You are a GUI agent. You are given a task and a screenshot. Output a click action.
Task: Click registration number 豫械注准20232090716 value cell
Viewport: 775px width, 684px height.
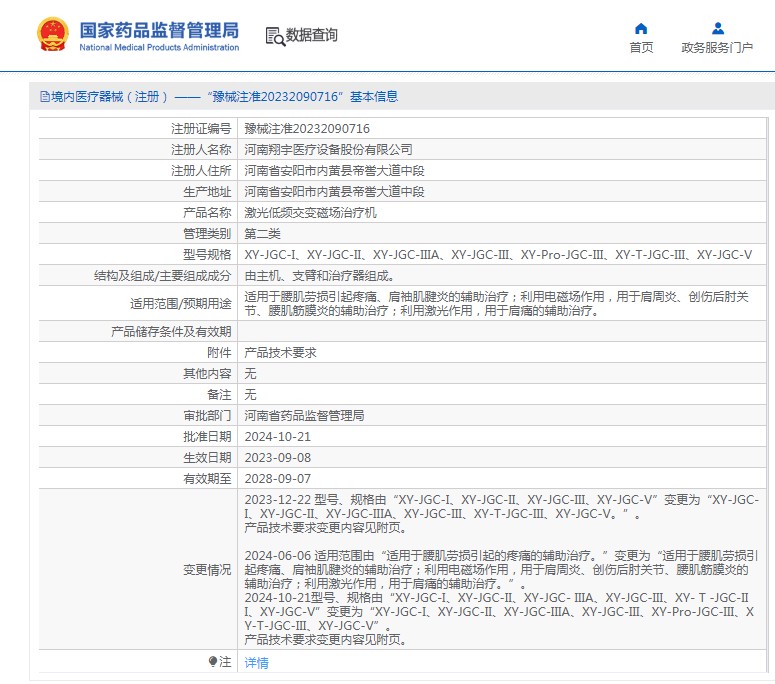(x=308, y=129)
